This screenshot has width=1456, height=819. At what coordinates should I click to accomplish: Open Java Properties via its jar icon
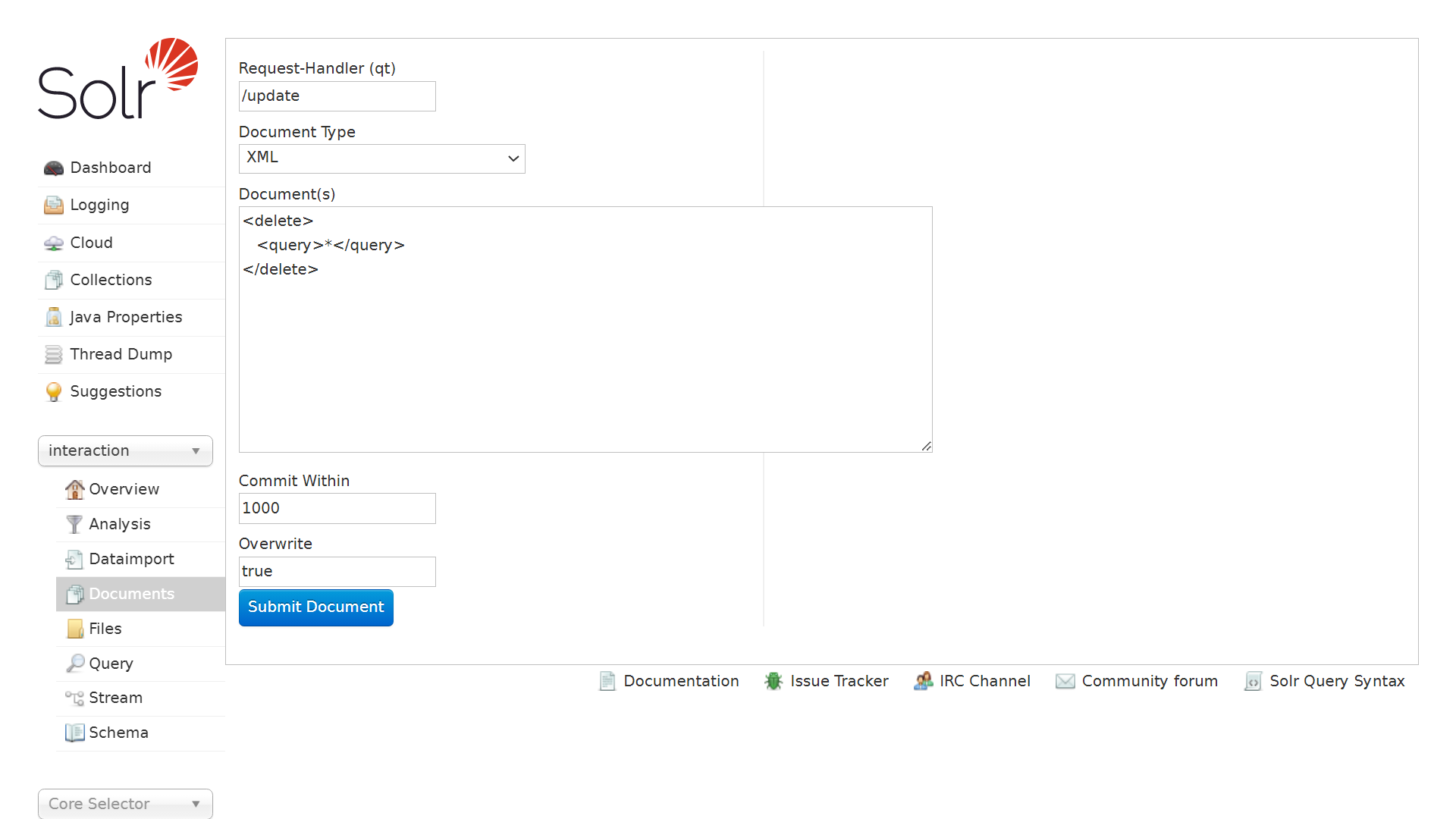coord(53,317)
